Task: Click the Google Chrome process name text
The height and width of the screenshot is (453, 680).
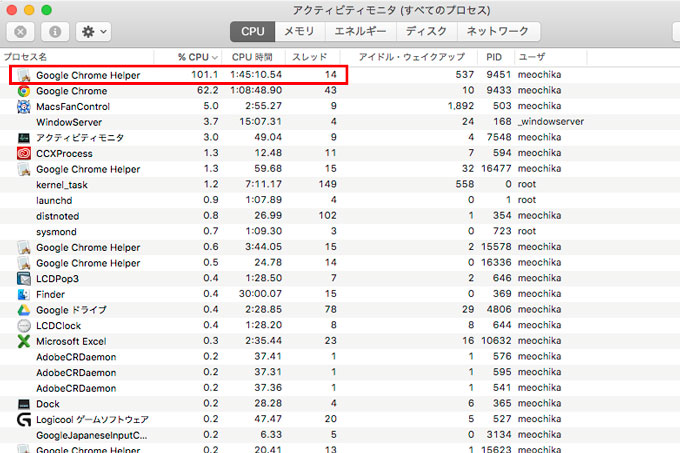Action: coord(72,91)
